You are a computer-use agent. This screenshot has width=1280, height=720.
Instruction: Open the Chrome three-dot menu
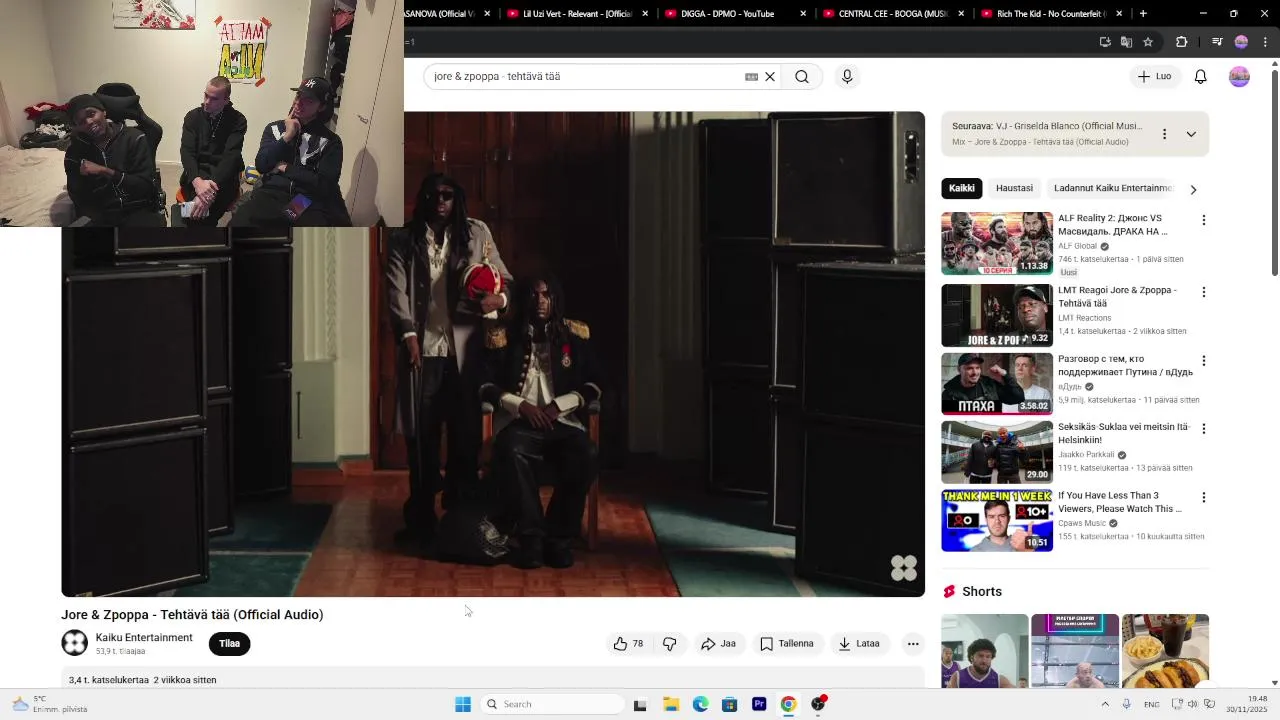pos(1265,42)
